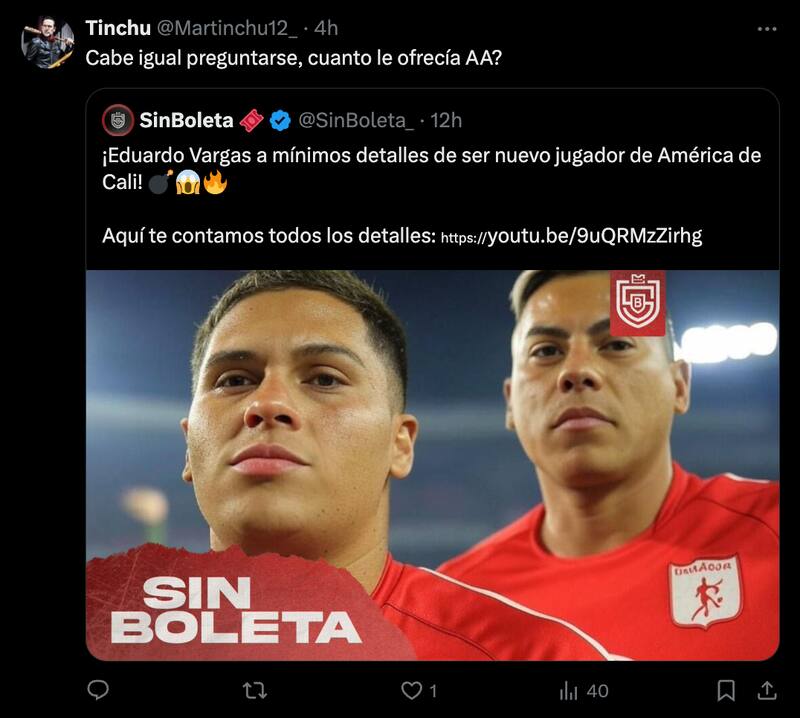Like the tweet with heart icon
This screenshot has width=800, height=718.
point(411,690)
